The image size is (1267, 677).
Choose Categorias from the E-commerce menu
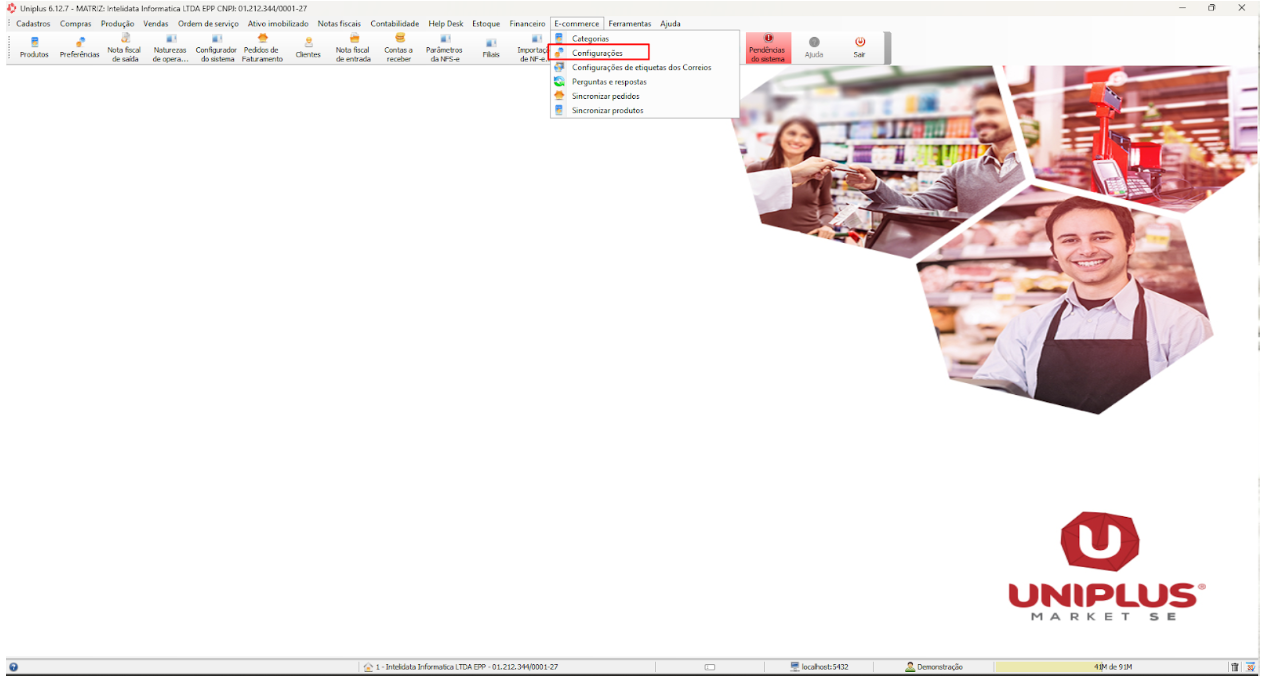coord(590,38)
